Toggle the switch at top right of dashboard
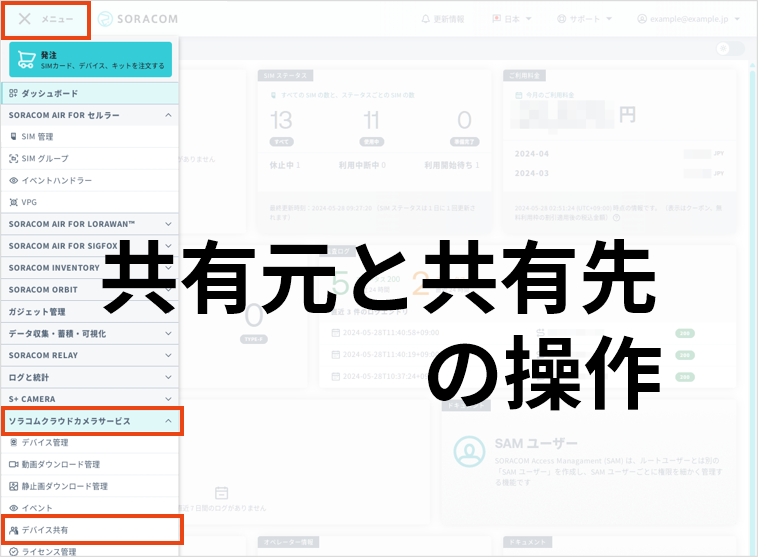This screenshot has height=557, width=758. click(x=731, y=49)
